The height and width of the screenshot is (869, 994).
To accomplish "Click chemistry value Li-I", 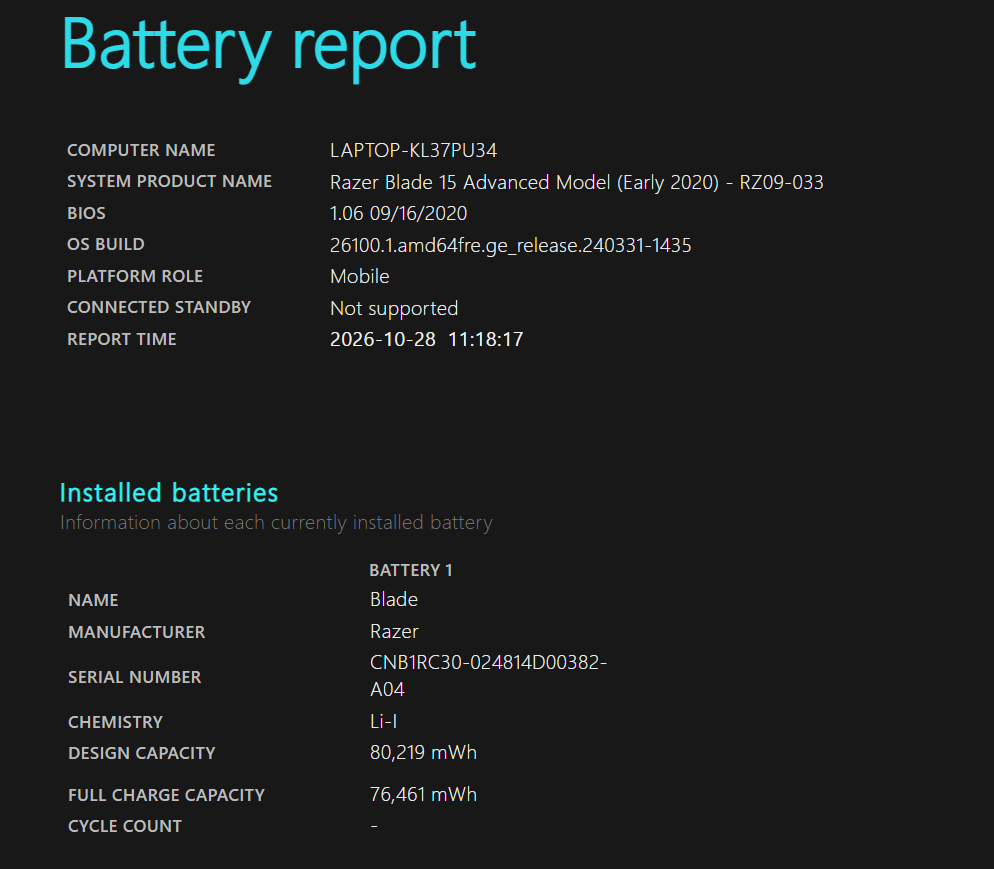I will click(x=384, y=721).
